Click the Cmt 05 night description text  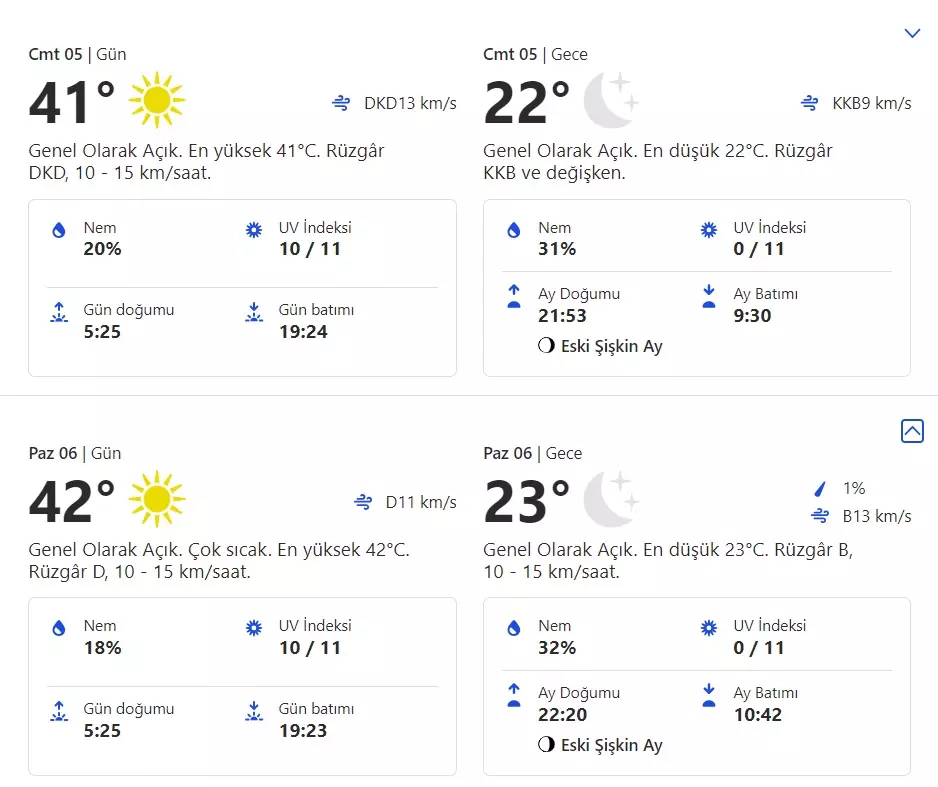tap(657, 162)
